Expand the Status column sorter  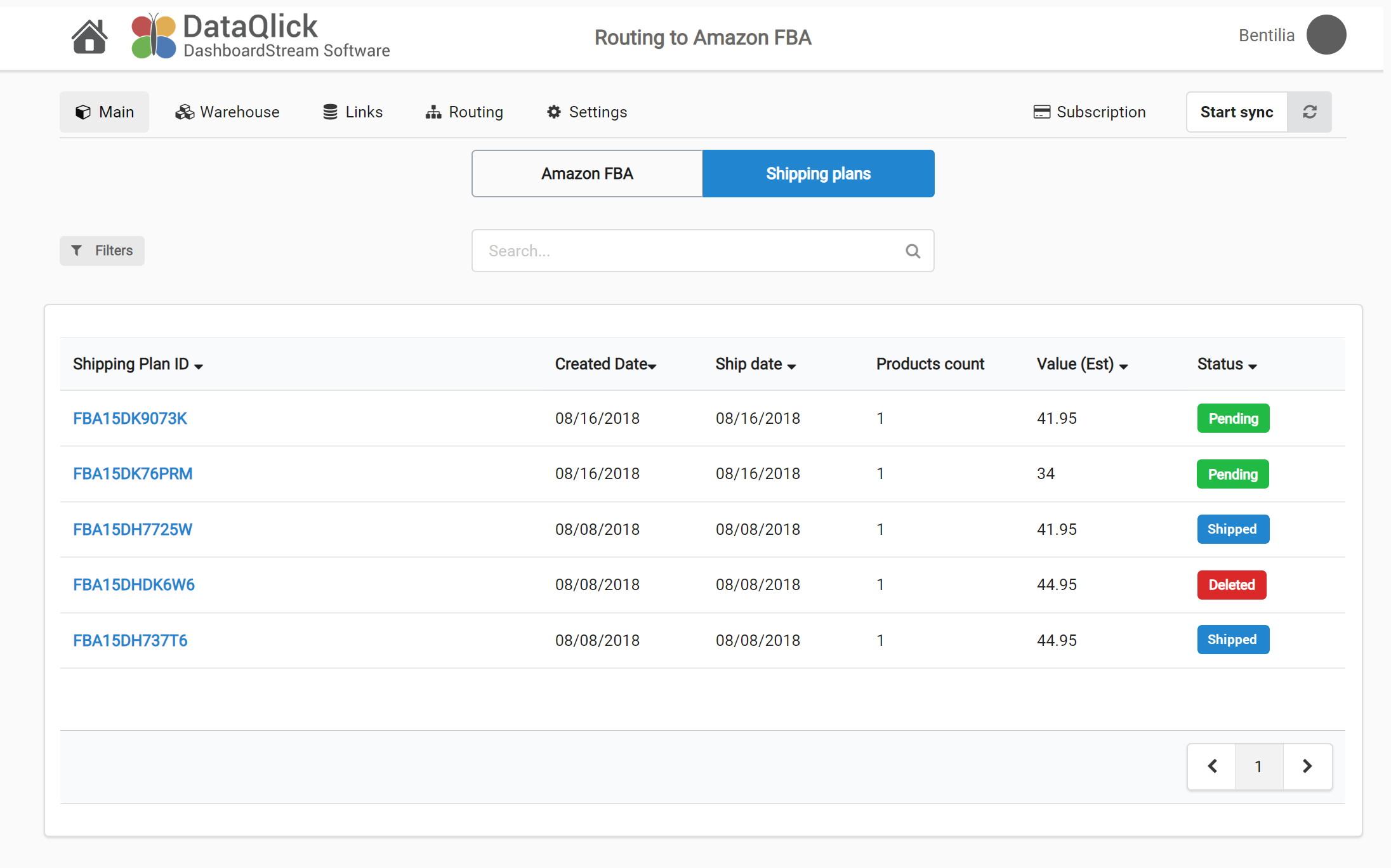[1253, 366]
